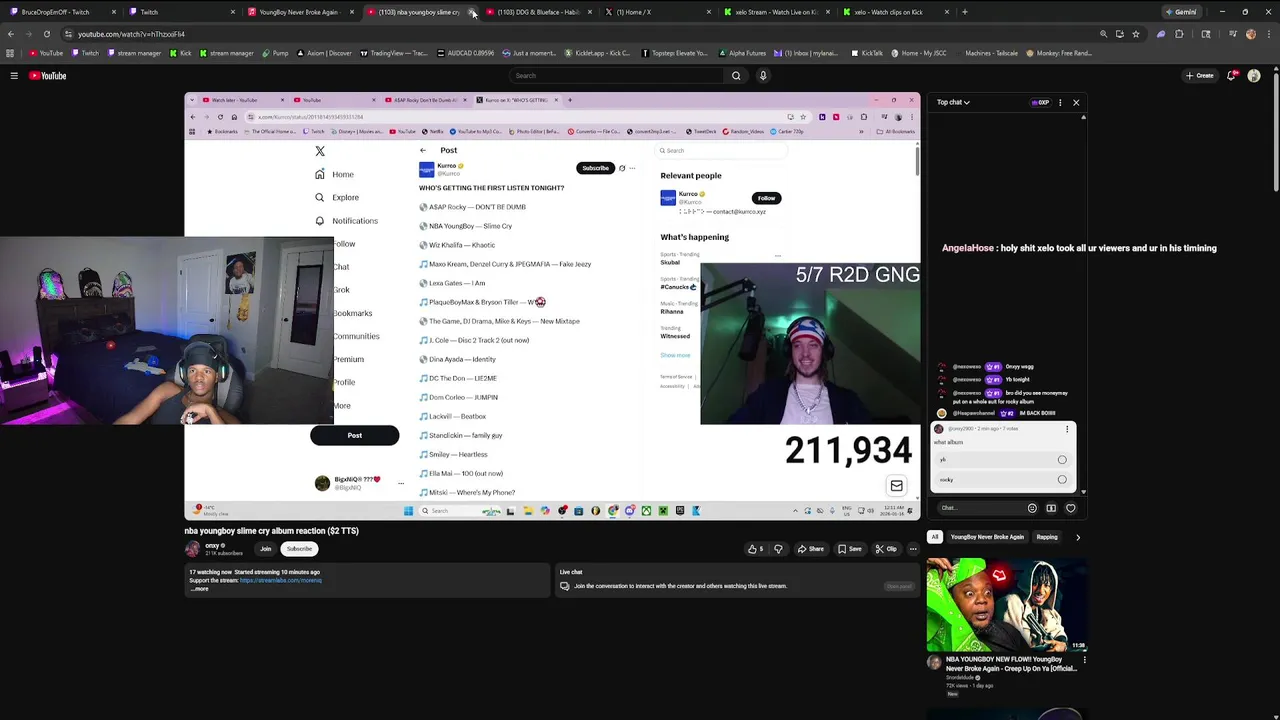Click the XP points badge in chat
The height and width of the screenshot is (720, 1280).
coord(1040,102)
